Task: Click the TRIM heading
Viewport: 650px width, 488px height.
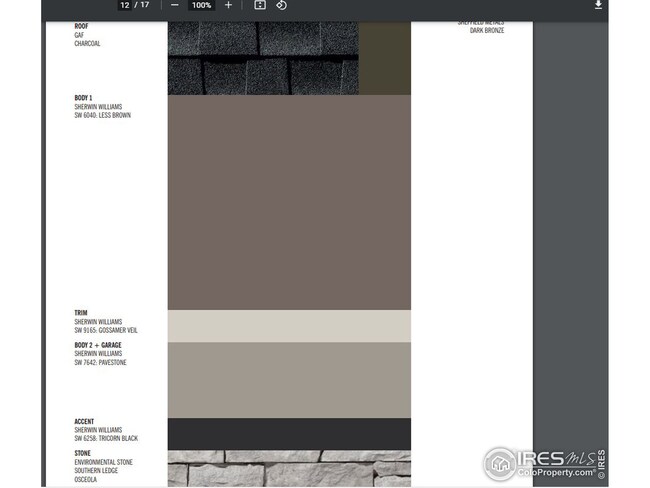Action: (81, 313)
